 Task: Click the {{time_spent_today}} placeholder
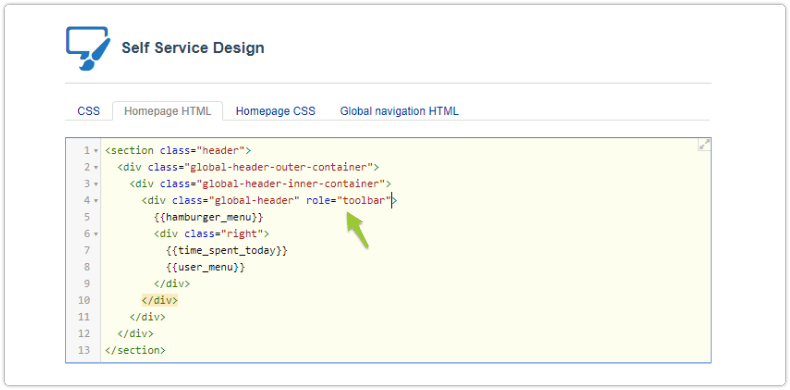[x=227, y=250]
